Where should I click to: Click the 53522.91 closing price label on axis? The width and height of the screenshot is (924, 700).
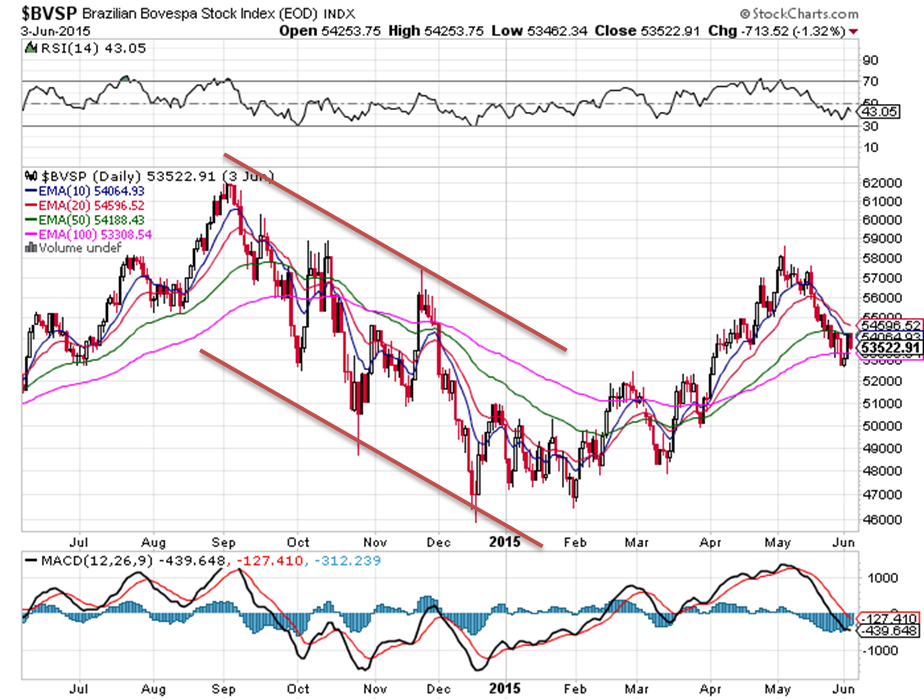[x=885, y=347]
